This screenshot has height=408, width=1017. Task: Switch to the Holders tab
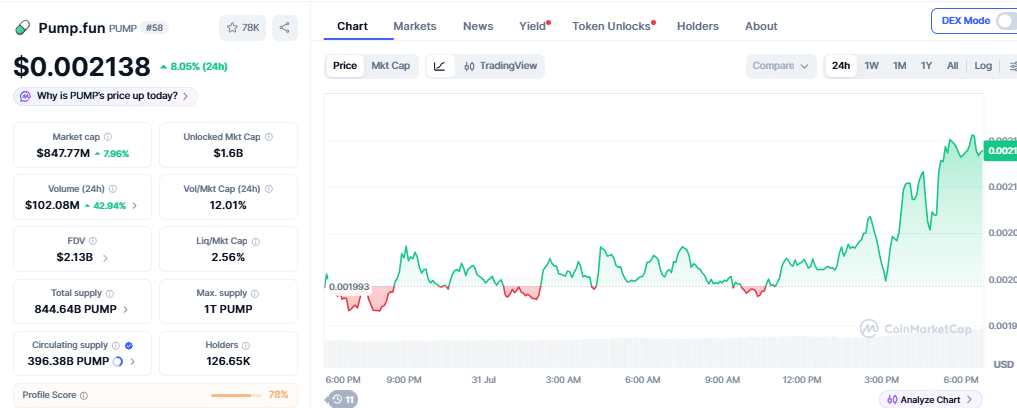point(698,26)
